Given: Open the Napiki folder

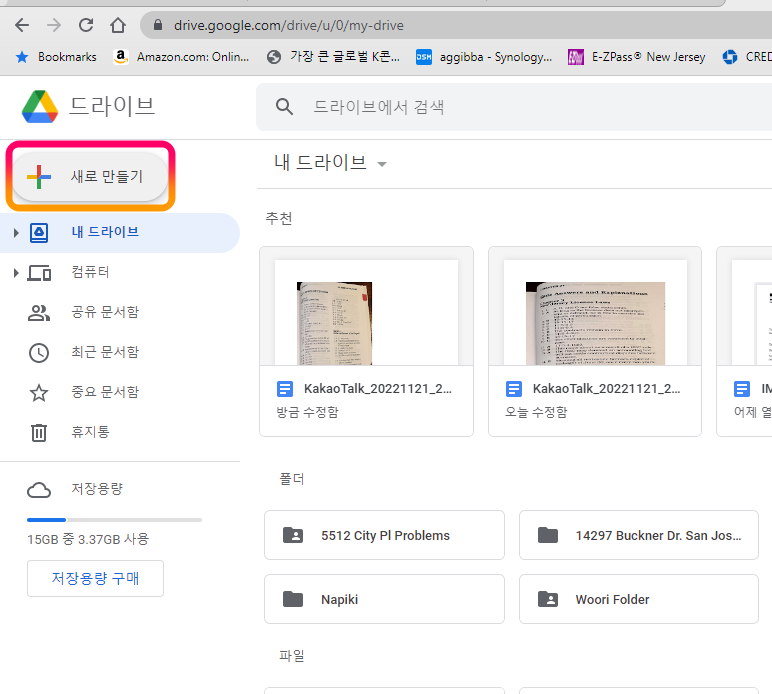Looking at the screenshot, I should (385, 599).
